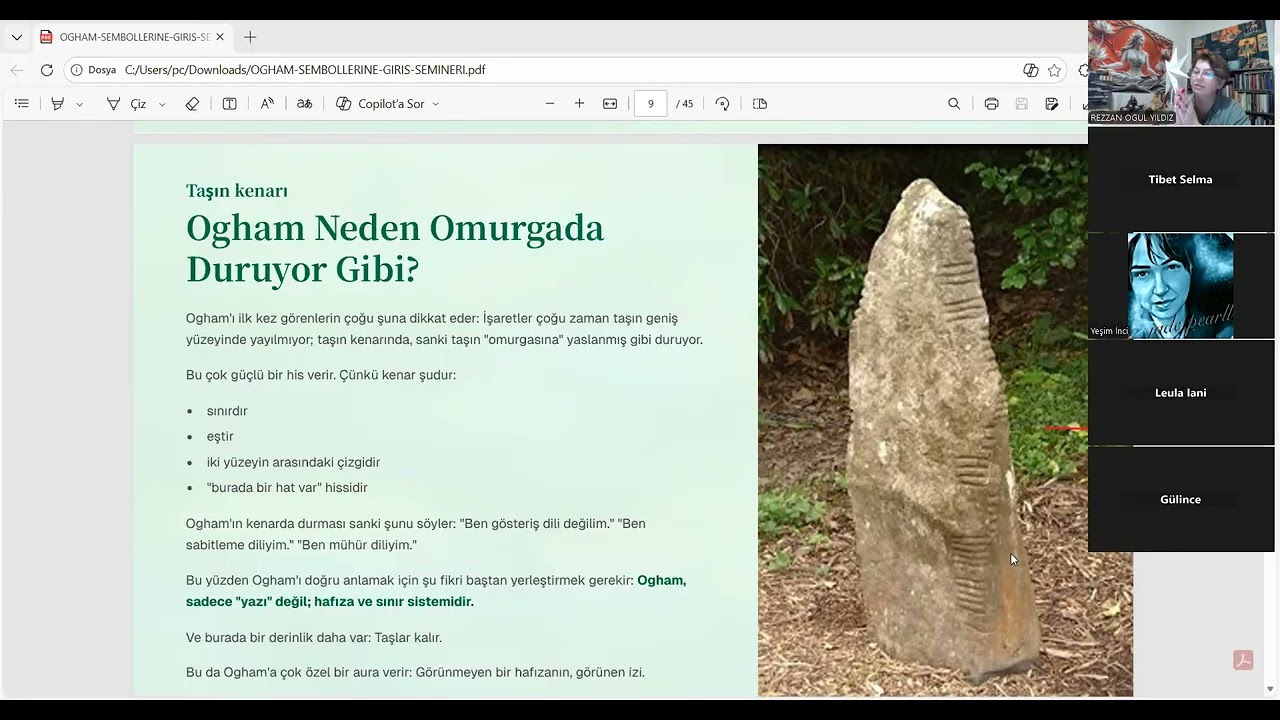
Task: Click bullet '"burada bir hat var" hissidir'
Action: tap(287, 488)
